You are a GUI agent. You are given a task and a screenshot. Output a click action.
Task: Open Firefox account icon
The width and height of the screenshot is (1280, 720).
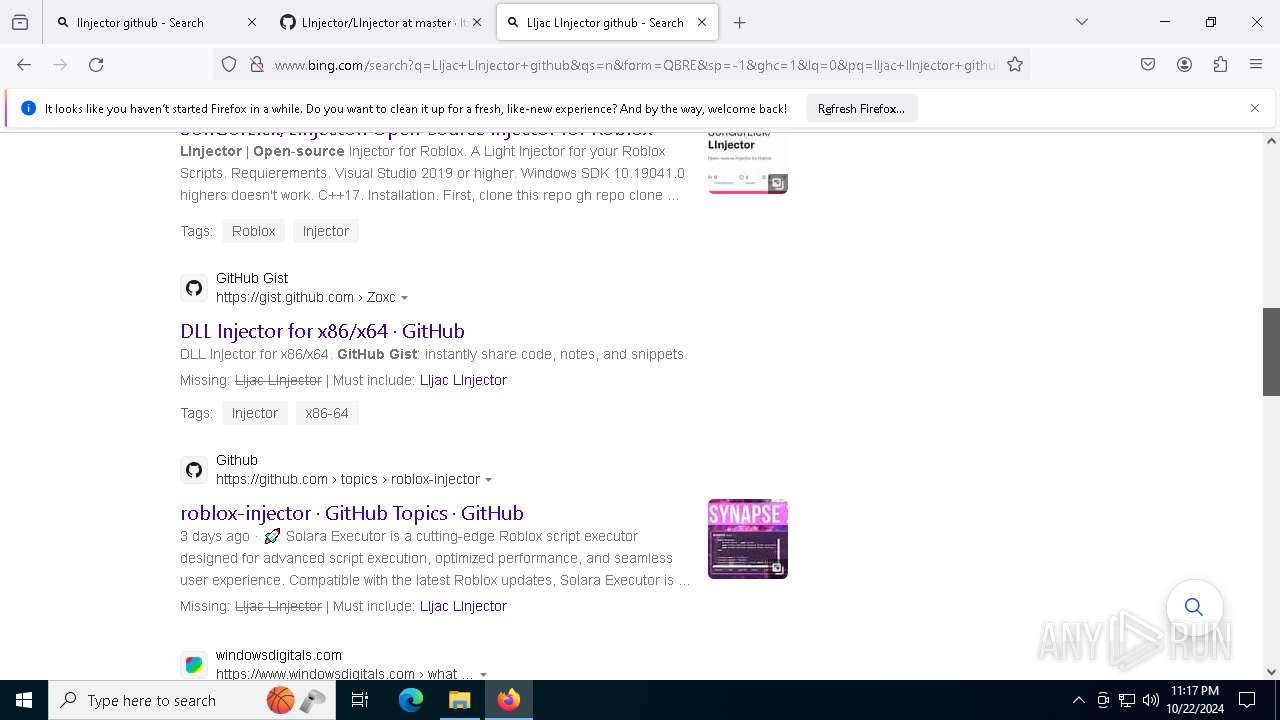point(1184,64)
